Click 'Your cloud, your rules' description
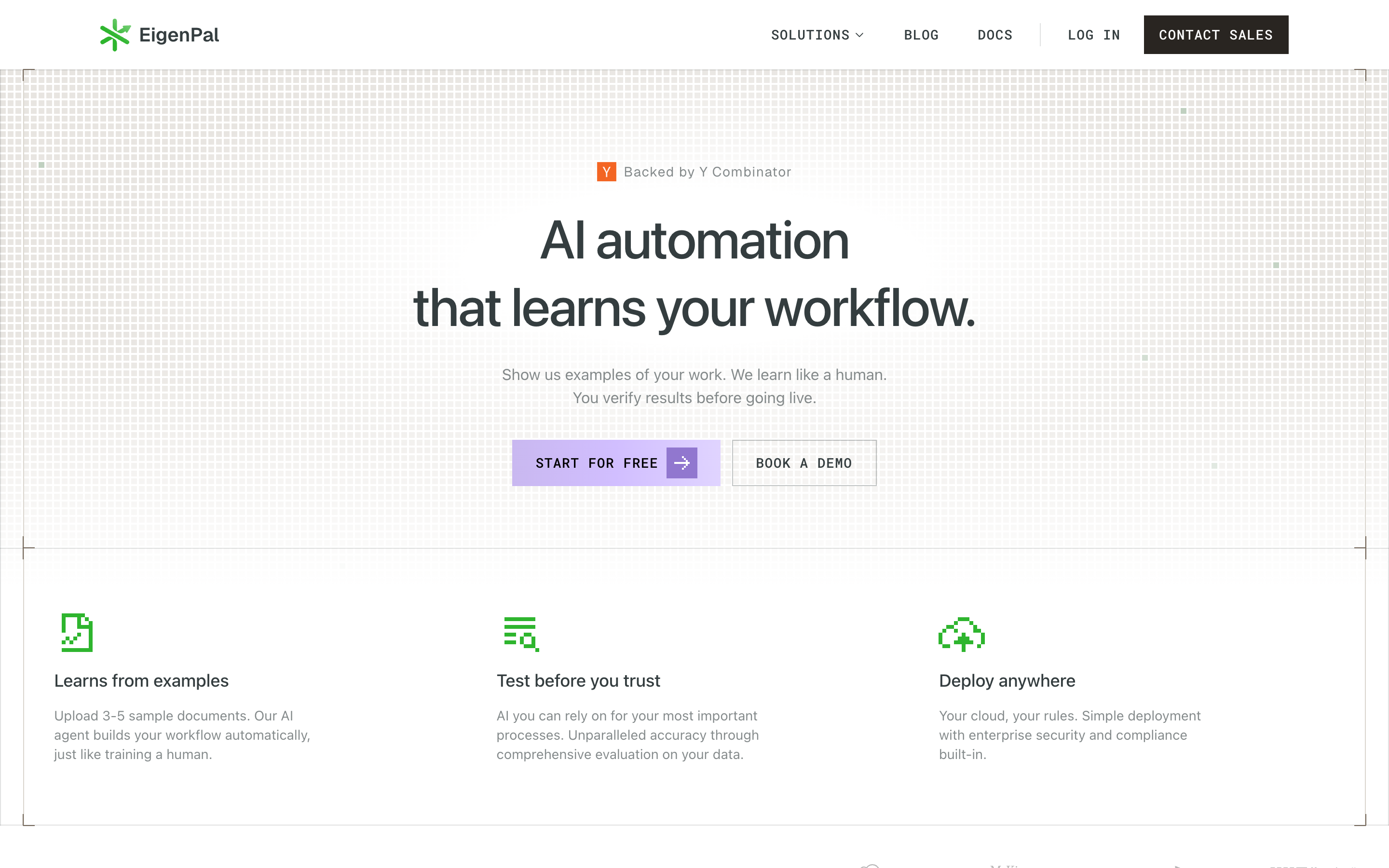 1070,735
